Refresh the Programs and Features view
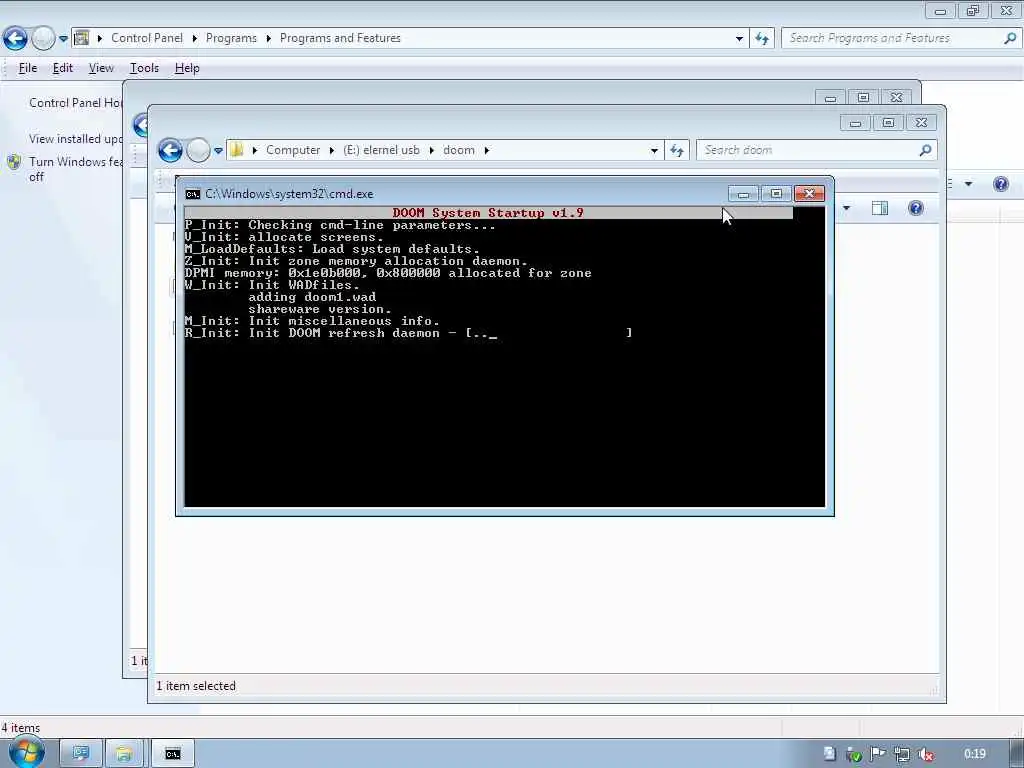Image resolution: width=1024 pixels, height=768 pixels. [762, 39]
